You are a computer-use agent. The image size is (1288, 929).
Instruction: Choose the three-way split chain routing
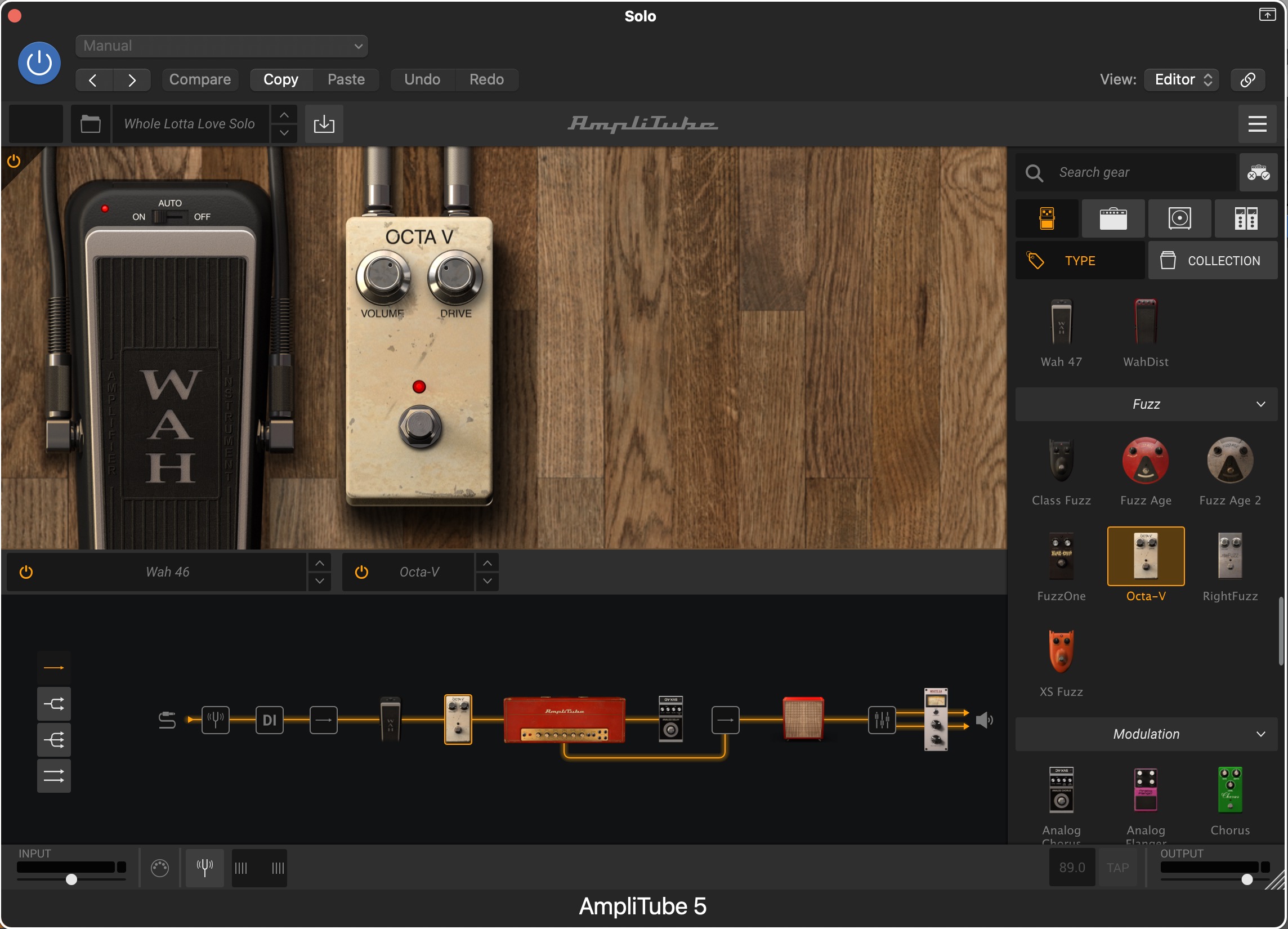(54, 740)
